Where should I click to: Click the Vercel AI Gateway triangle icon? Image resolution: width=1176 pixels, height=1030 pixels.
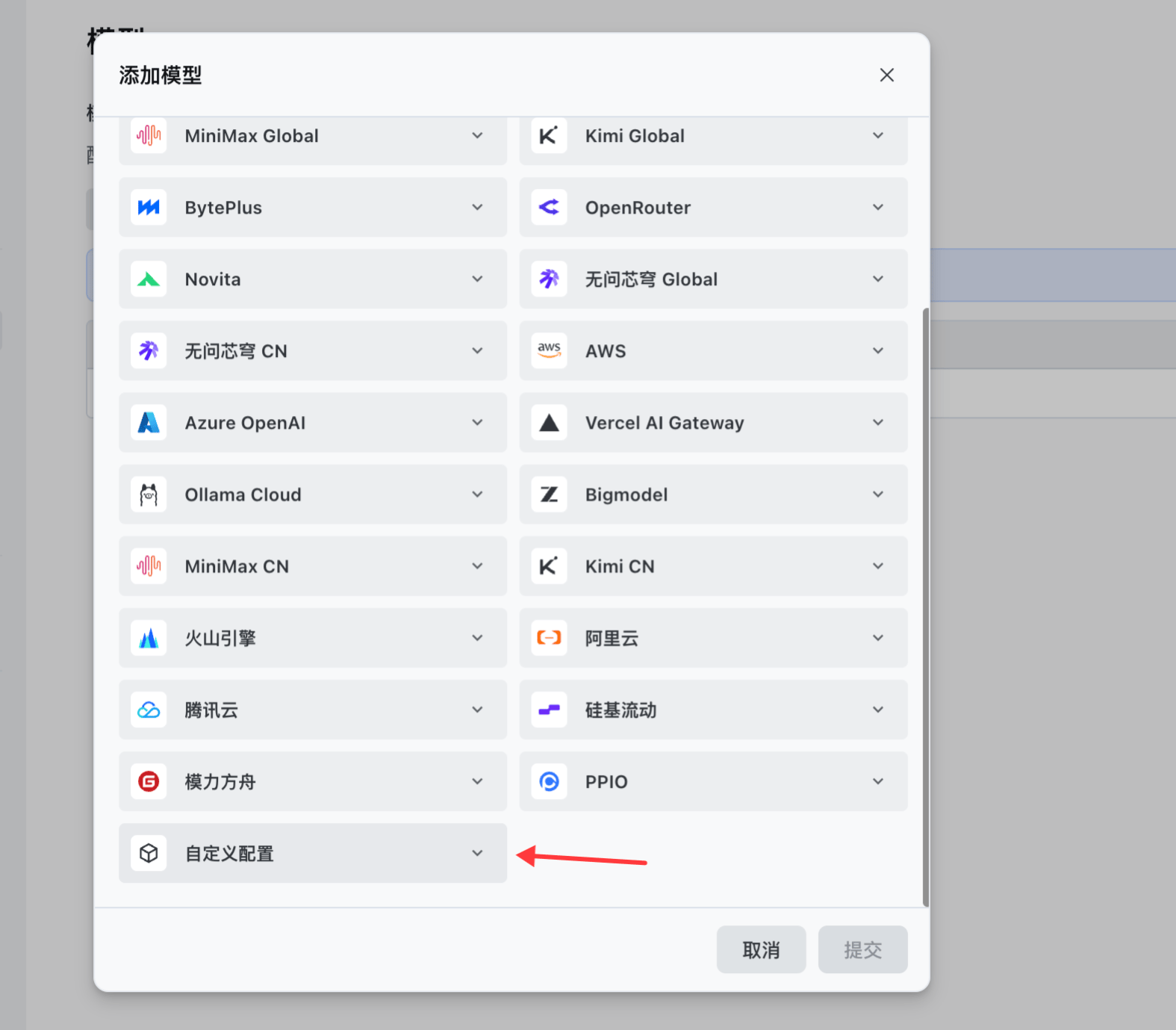pyautogui.click(x=549, y=423)
